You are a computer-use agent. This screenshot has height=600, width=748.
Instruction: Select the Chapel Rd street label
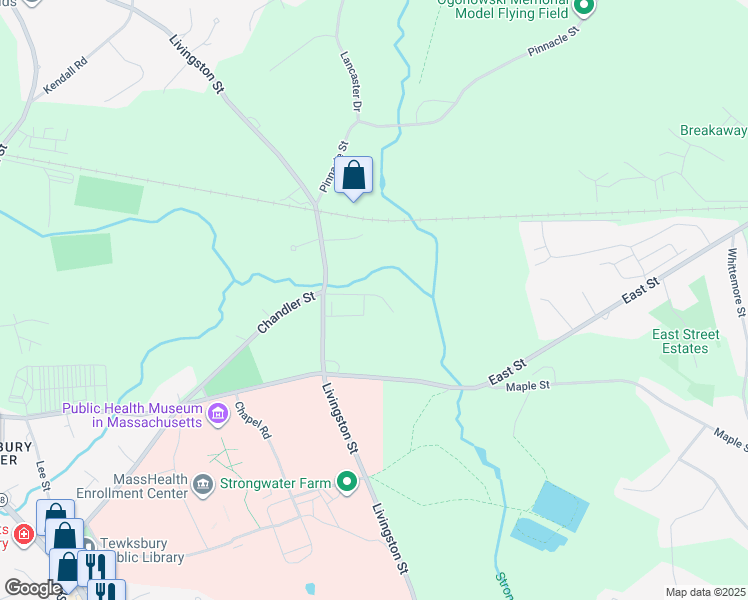point(253,420)
